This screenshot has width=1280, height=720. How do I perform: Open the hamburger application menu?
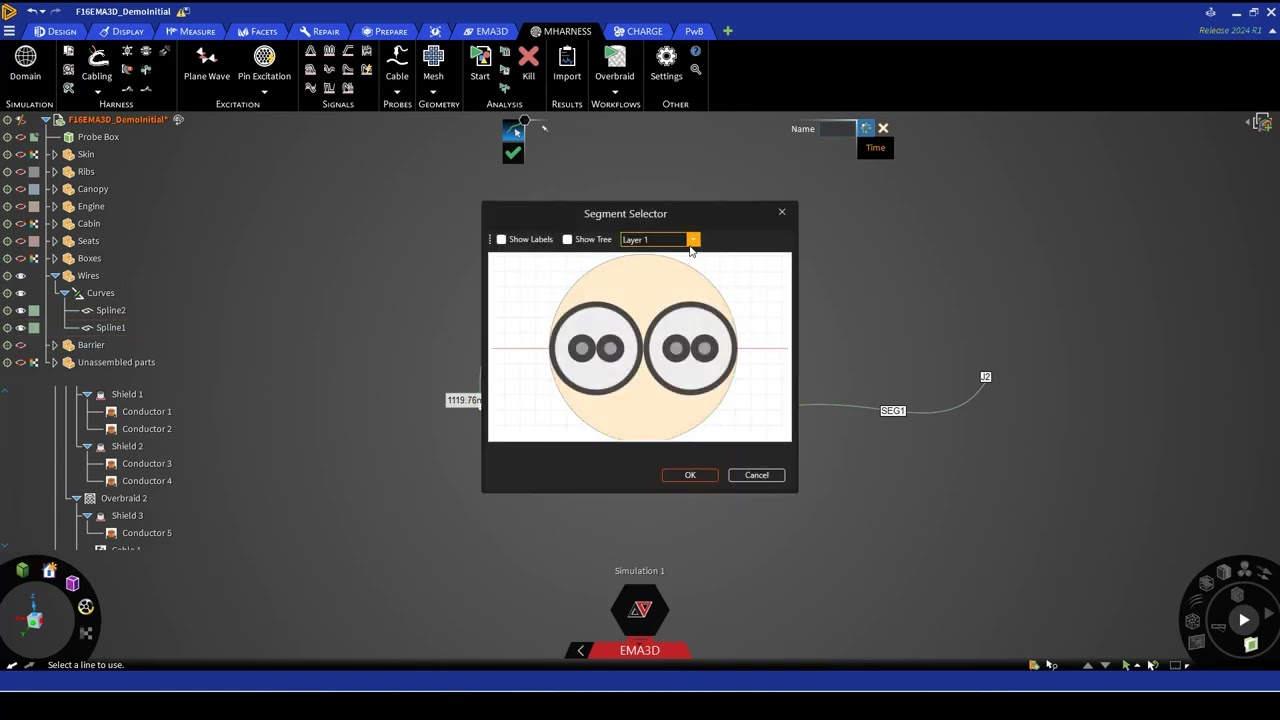point(9,31)
